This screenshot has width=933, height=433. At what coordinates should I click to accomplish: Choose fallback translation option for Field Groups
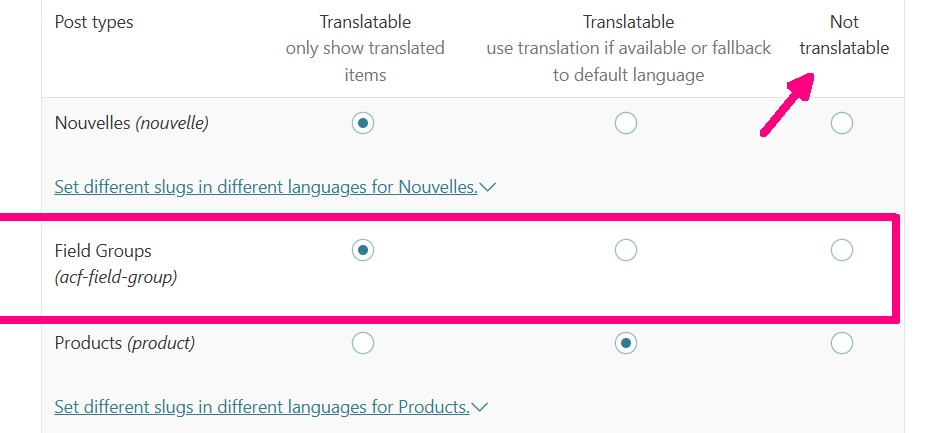[x=626, y=250]
